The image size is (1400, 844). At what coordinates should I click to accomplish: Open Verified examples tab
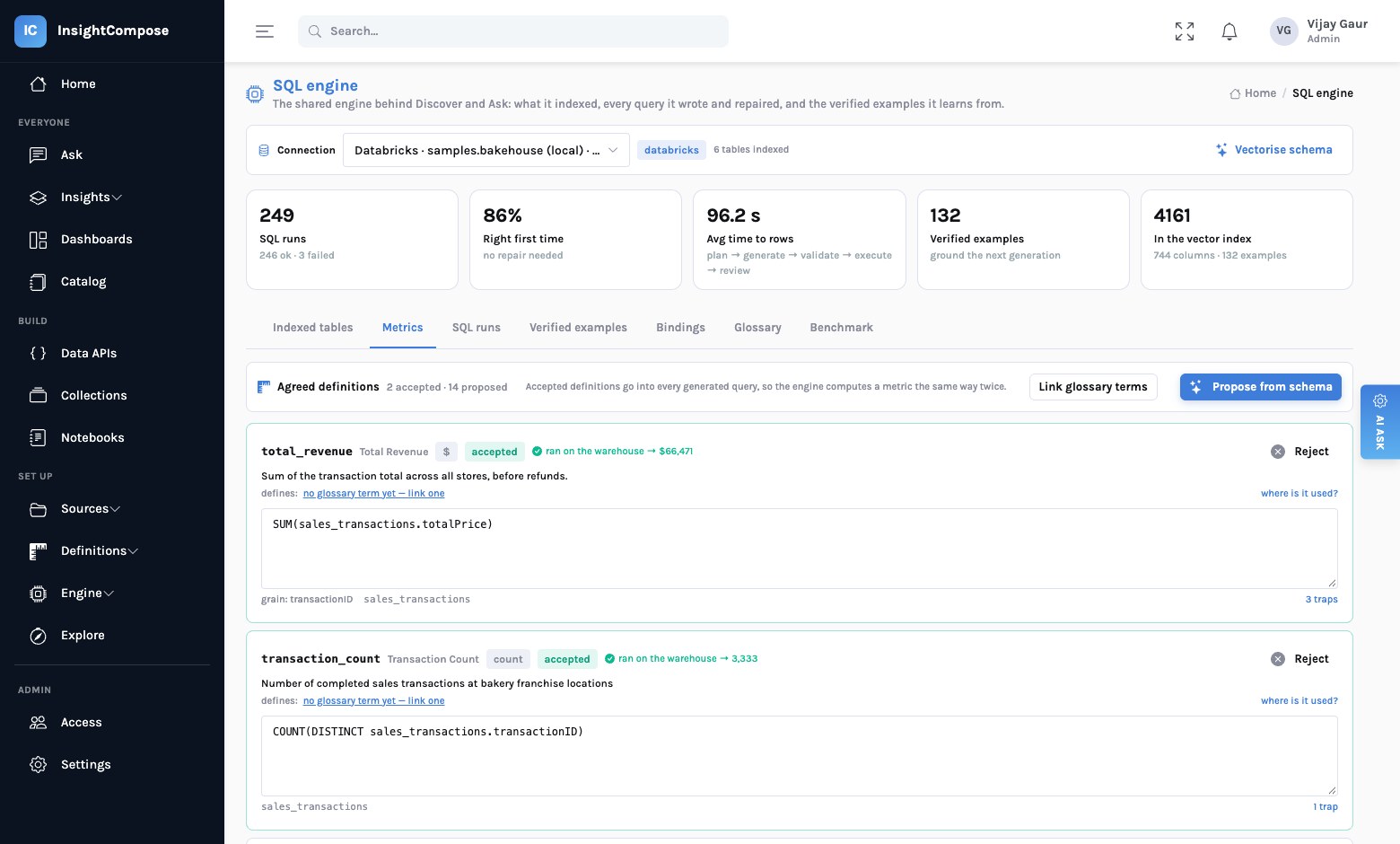pyautogui.click(x=578, y=328)
